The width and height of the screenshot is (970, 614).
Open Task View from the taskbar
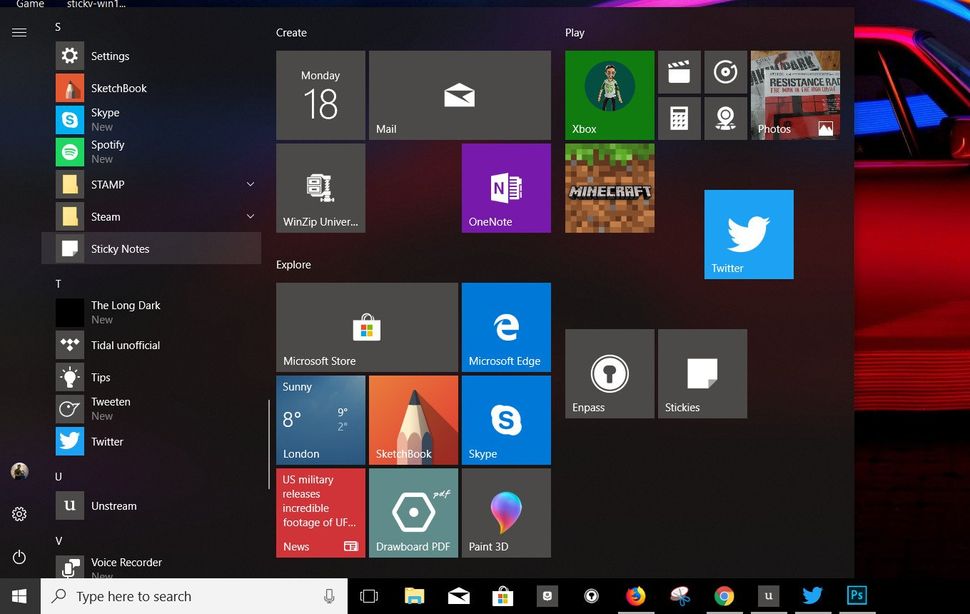pos(369,595)
